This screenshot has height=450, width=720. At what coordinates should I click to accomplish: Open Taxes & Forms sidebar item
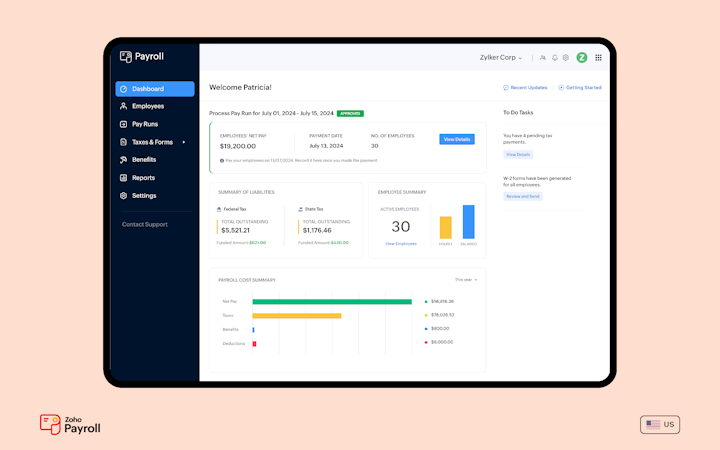click(152, 142)
